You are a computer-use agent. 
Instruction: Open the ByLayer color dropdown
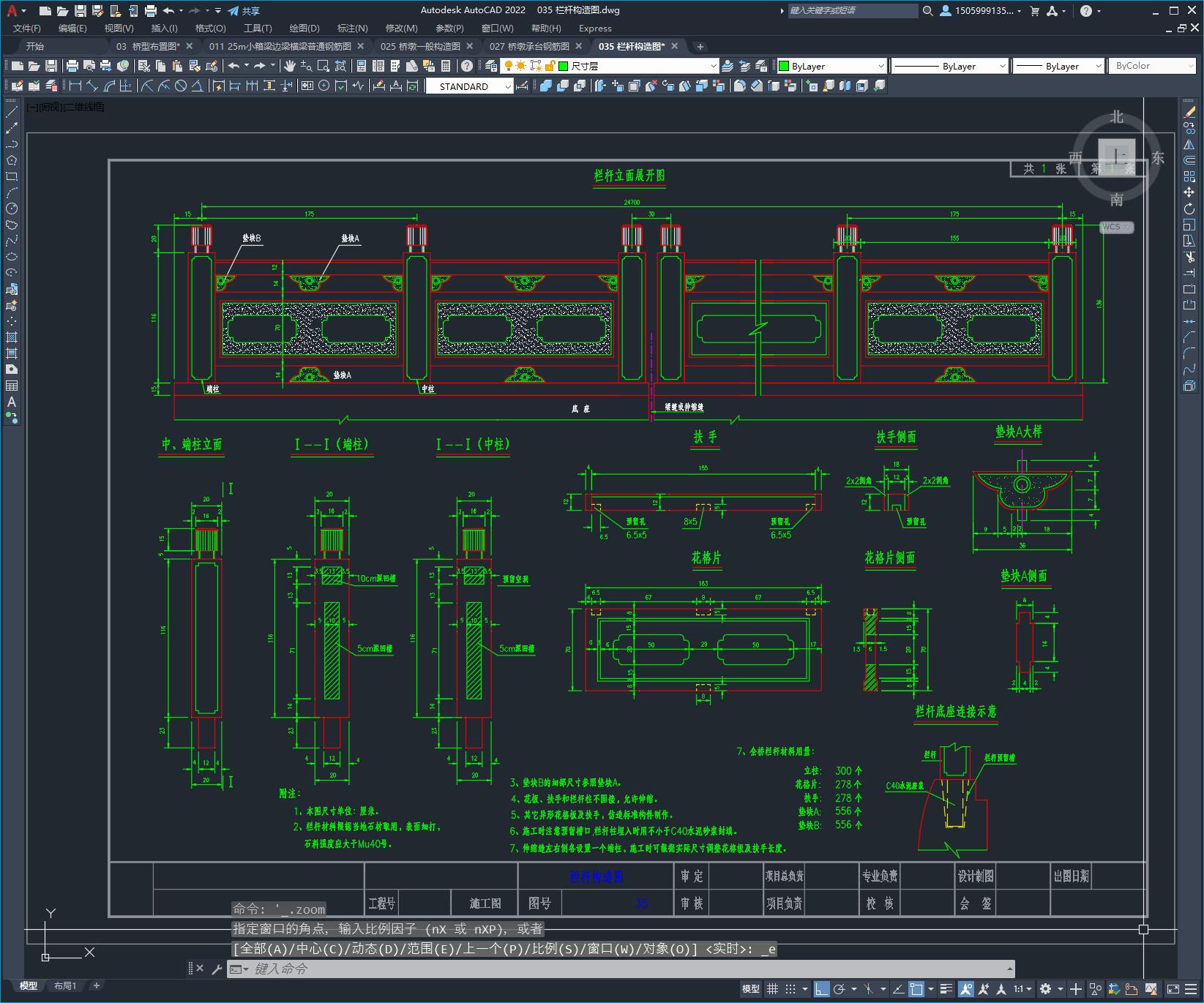[832, 66]
